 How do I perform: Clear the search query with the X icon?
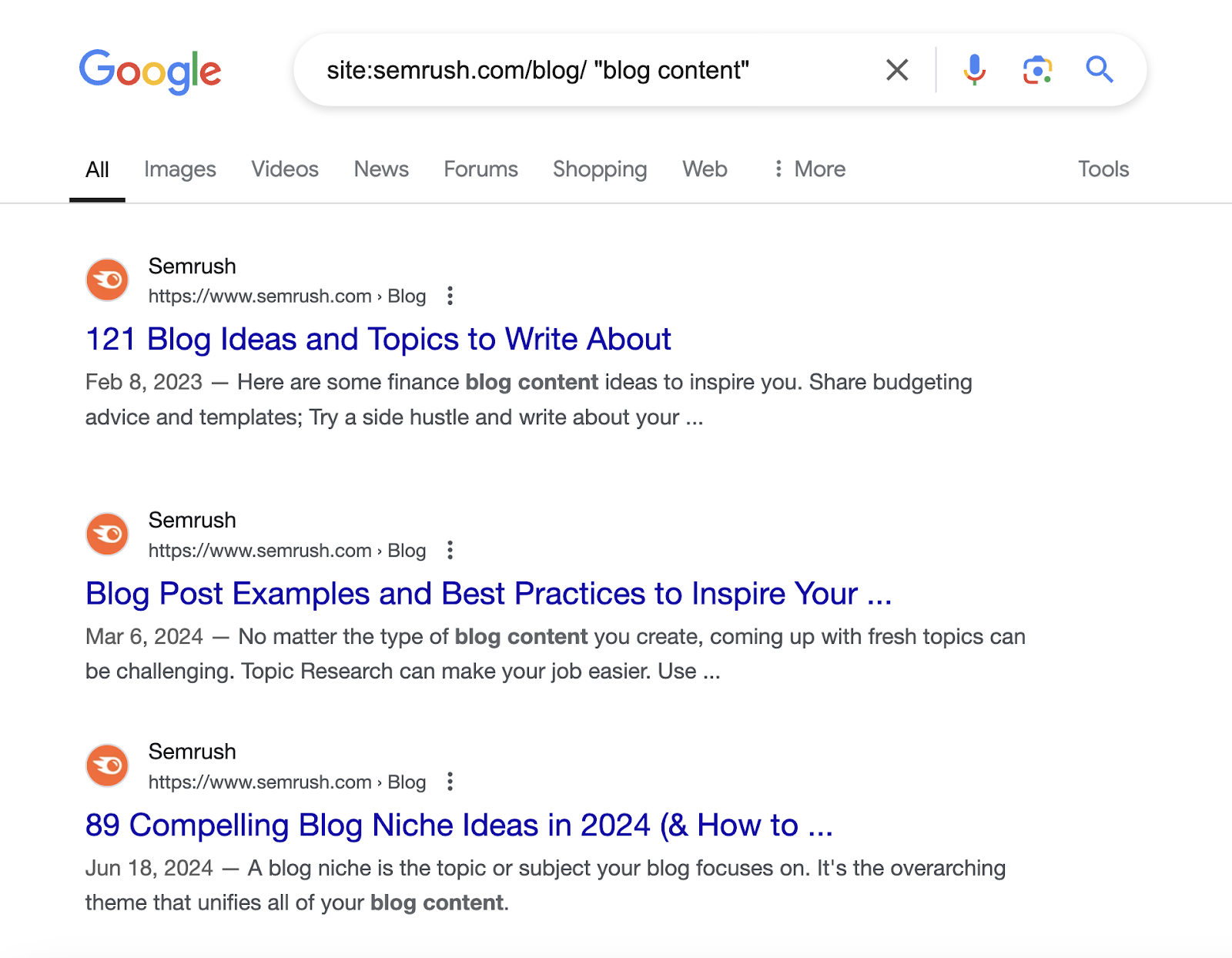[896, 69]
